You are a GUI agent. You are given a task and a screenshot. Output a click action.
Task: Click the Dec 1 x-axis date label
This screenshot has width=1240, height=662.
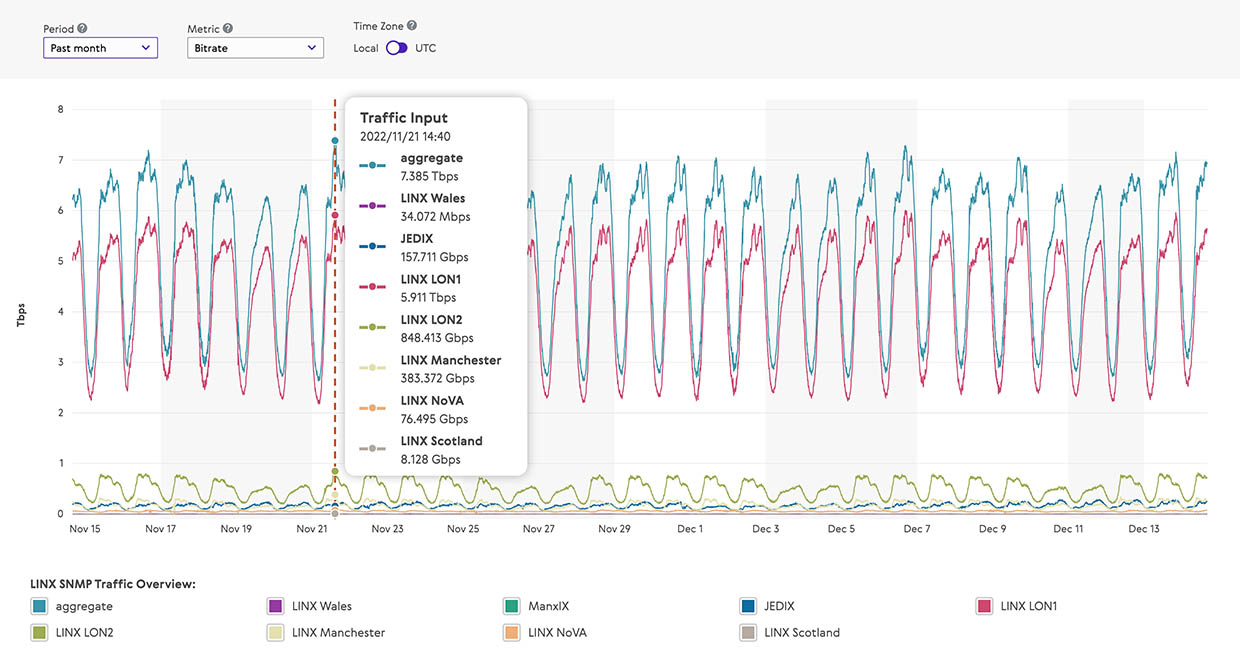click(689, 529)
